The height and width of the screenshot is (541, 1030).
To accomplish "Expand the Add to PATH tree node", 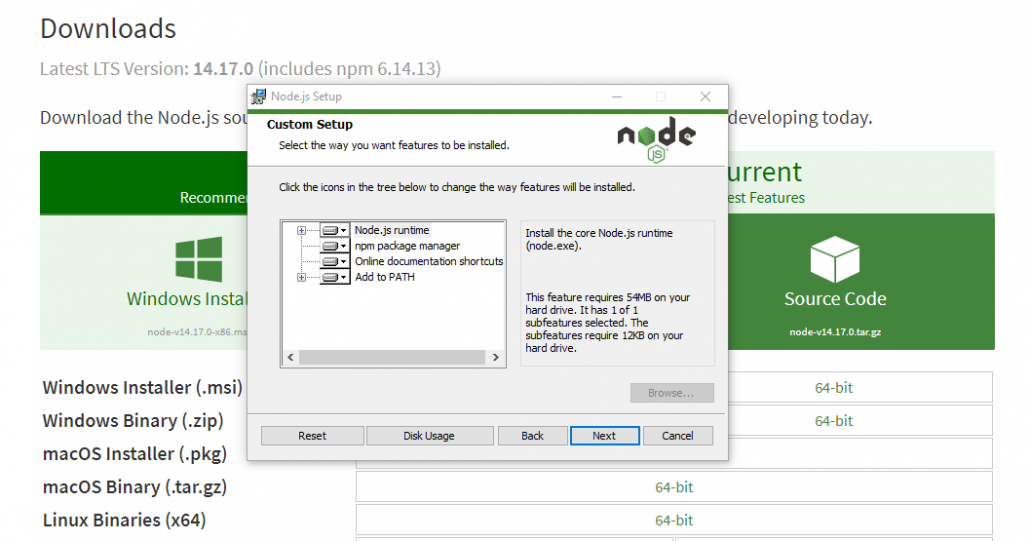I will click(302, 278).
